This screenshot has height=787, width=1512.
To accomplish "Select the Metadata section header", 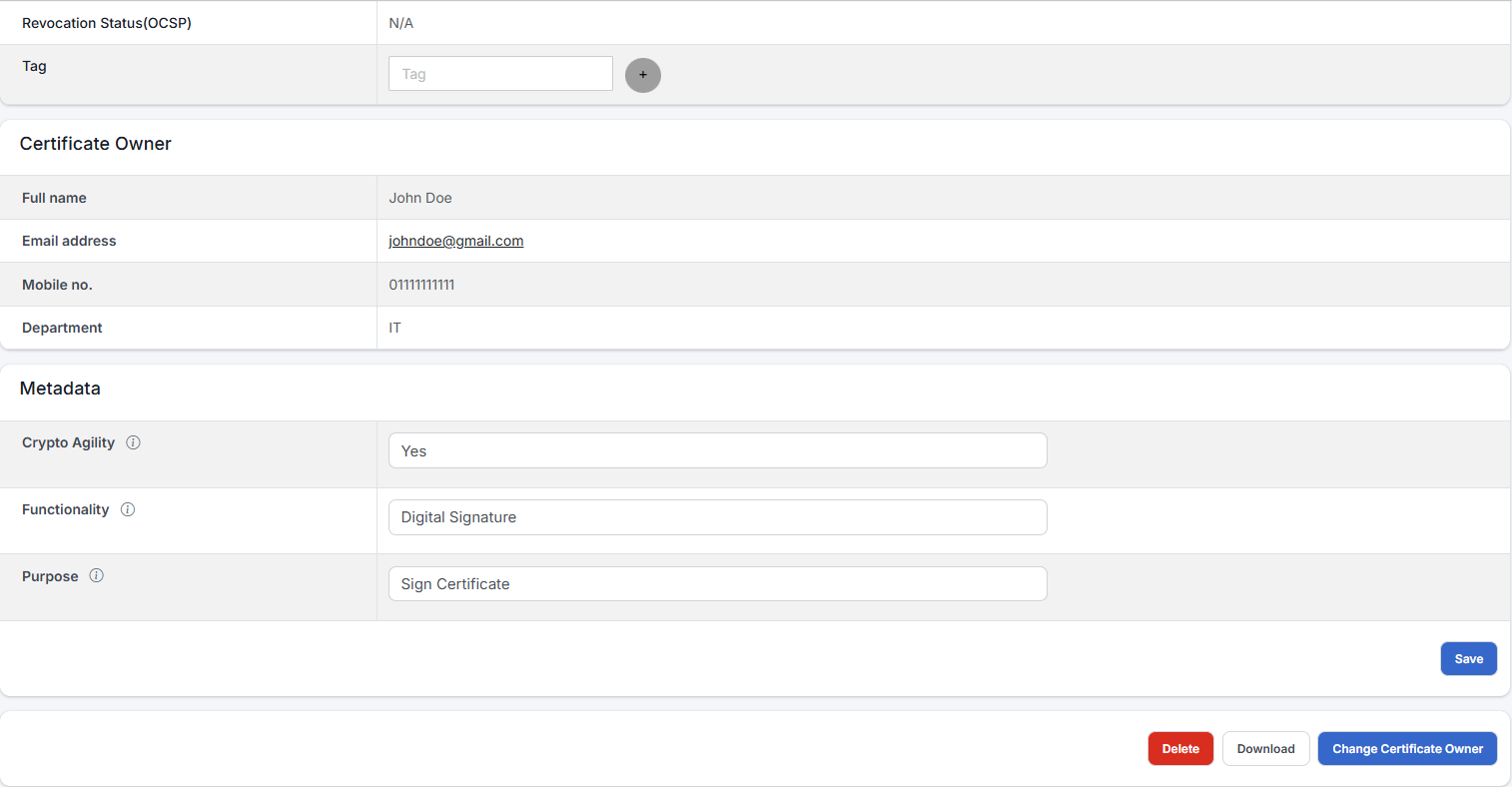I will point(60,389).
